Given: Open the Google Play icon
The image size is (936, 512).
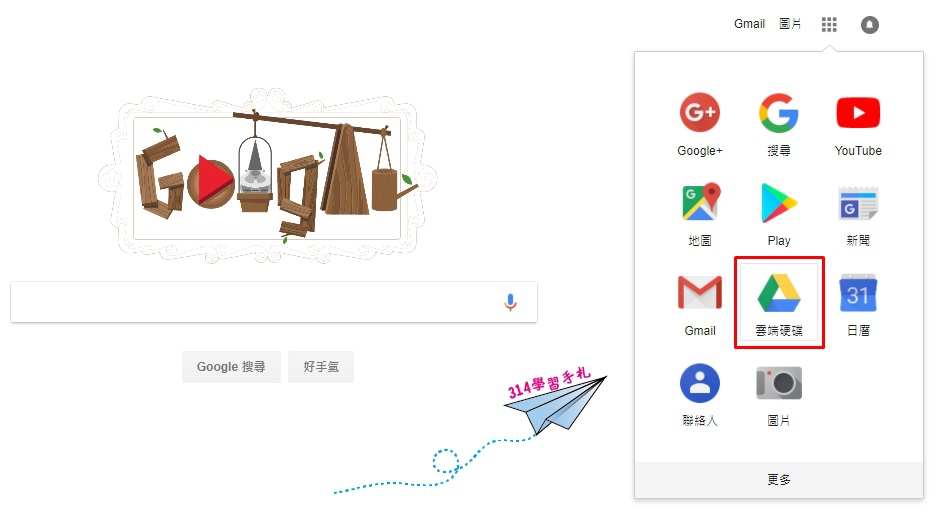Looking at the screenshot, I should (x=778, y=203).
